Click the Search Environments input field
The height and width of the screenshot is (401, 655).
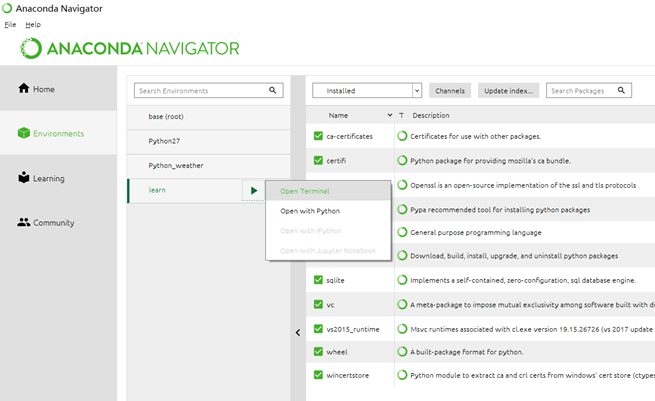click(208, 90)
